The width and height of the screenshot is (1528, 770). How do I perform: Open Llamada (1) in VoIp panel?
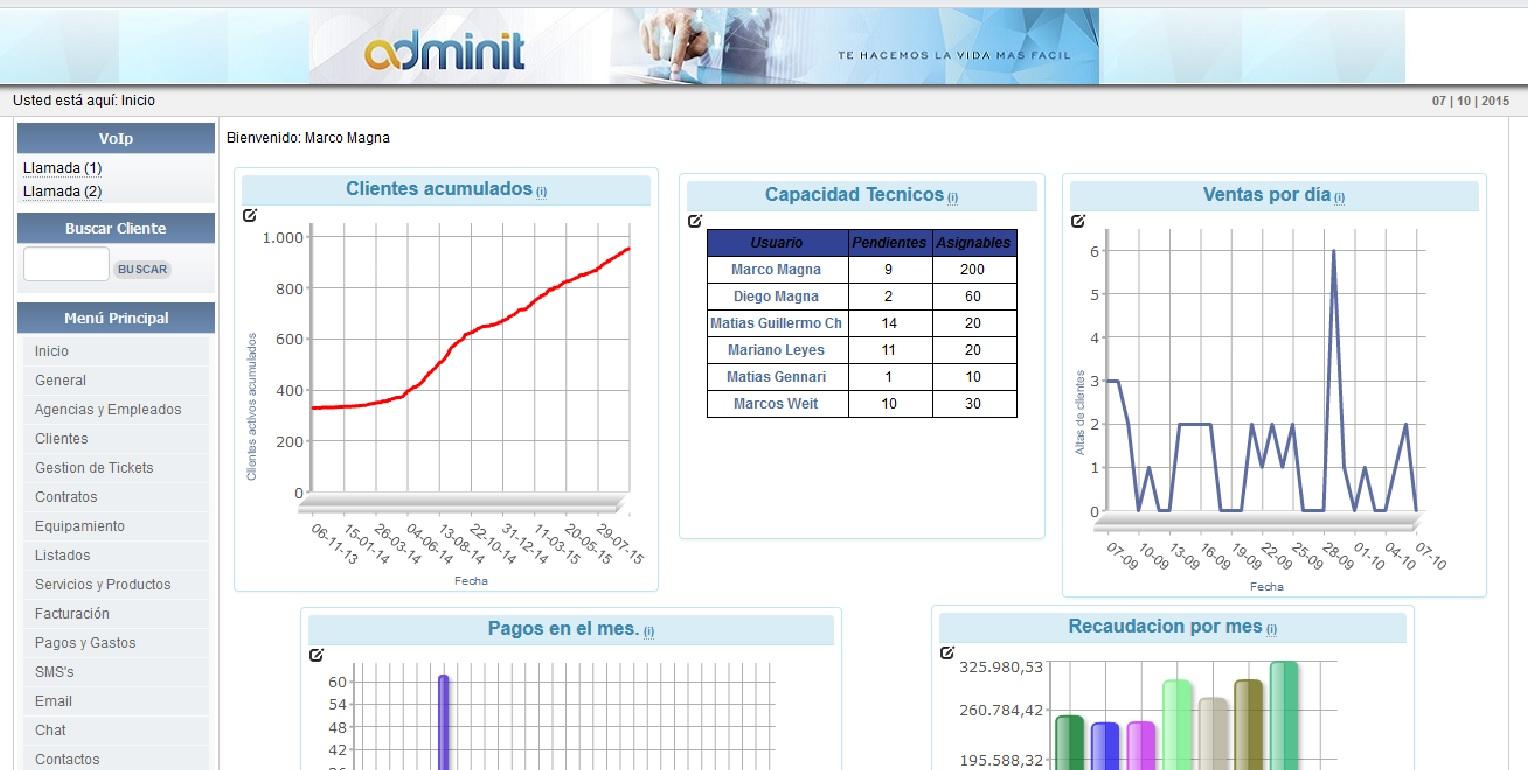62,167
